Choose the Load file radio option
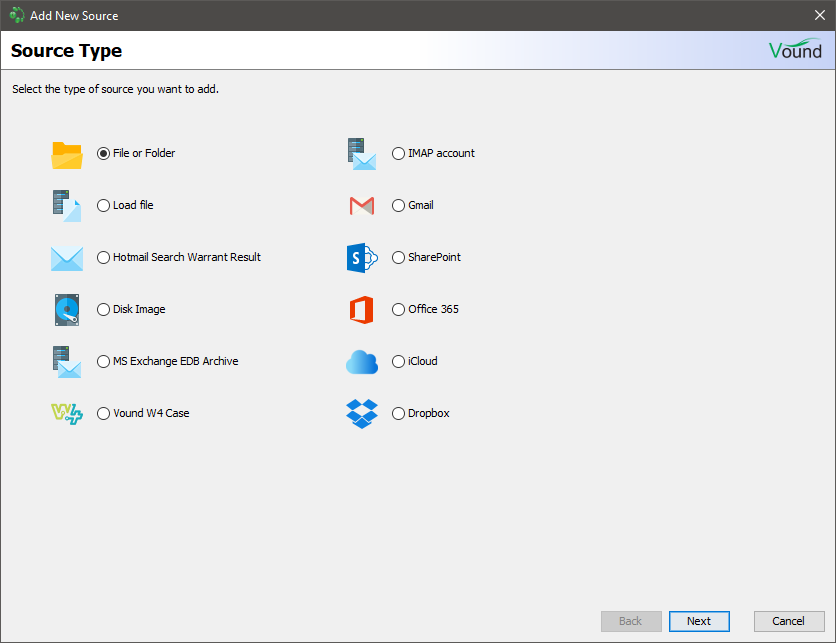This screenshot has height=643, width=836. tap(104, 206)
